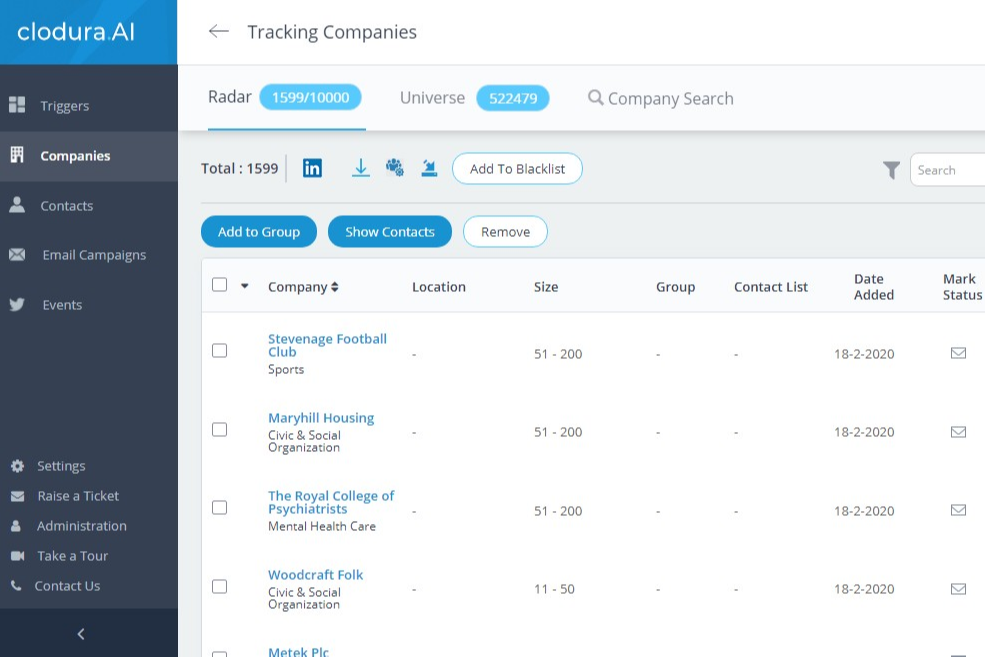Click the 522479 Universe count badge
The width and height of the screenshot is (985, 657).
tap(513, 98)
